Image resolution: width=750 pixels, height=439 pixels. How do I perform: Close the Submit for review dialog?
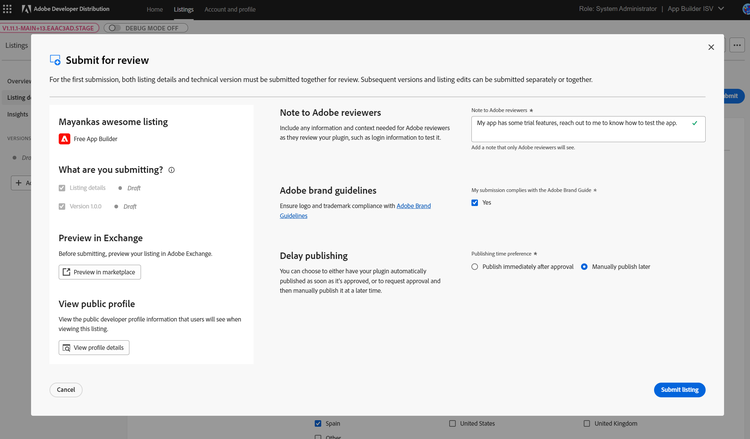coord(711,47)
